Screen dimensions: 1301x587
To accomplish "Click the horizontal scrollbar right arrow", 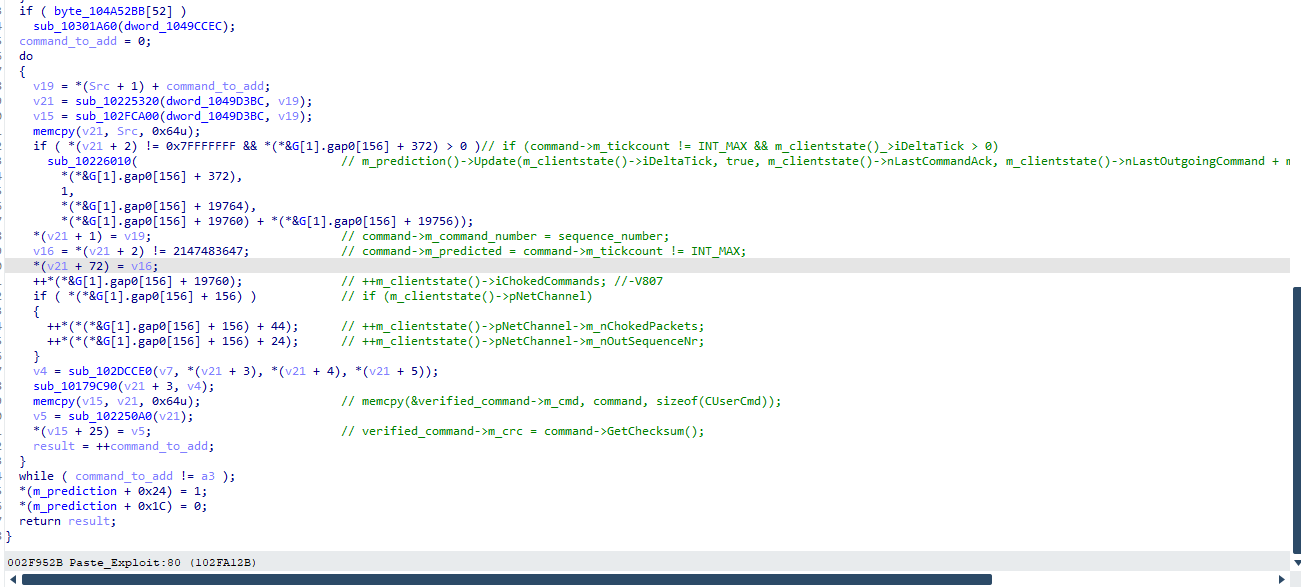I will coord(1283,579).
